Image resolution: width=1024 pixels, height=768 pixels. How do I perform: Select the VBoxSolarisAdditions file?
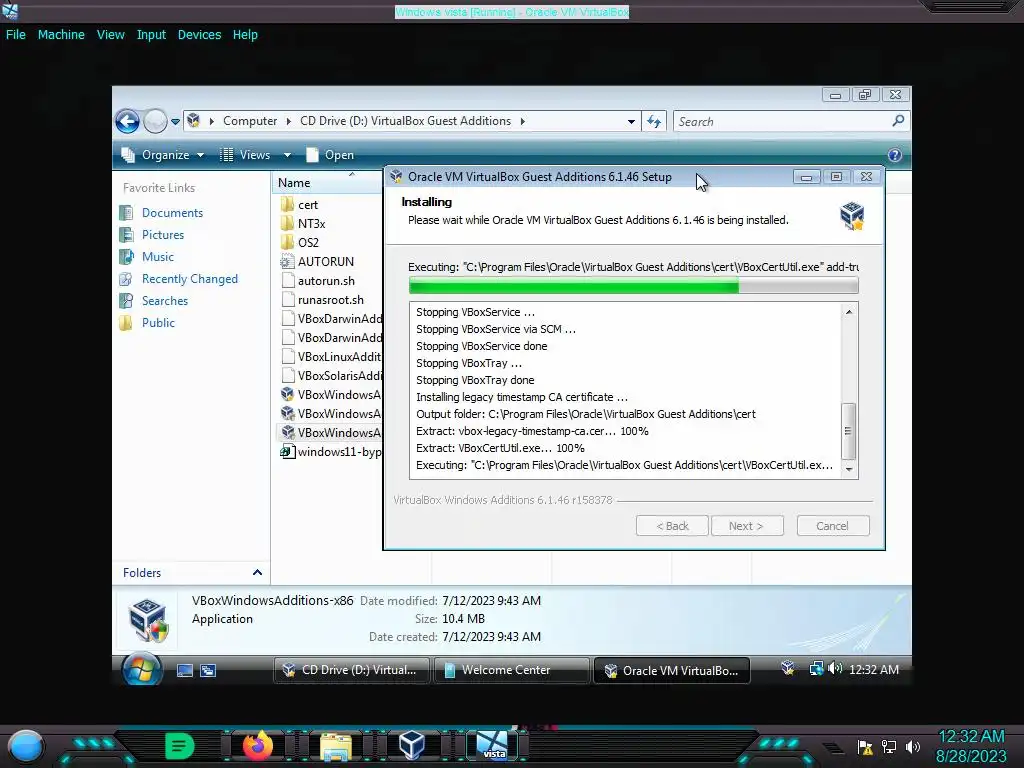(332, 376)
